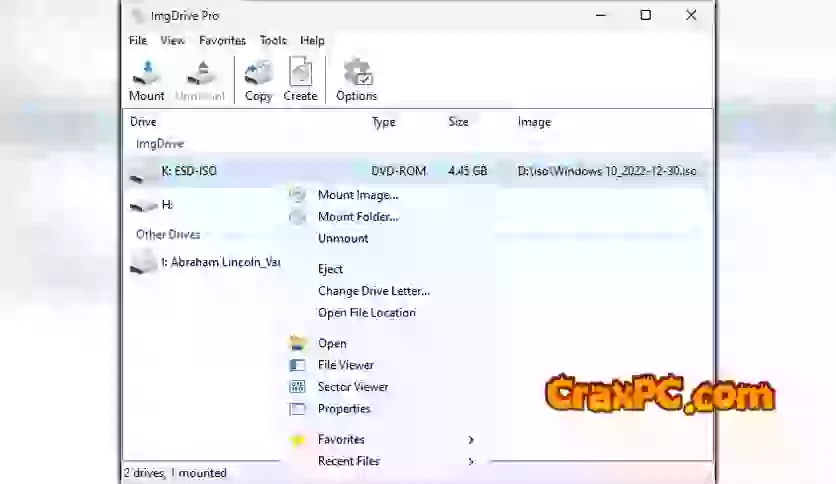This screenshot has width=836, height=484.
Task: Click the File Viewer context menu icon
Action: 297,365
